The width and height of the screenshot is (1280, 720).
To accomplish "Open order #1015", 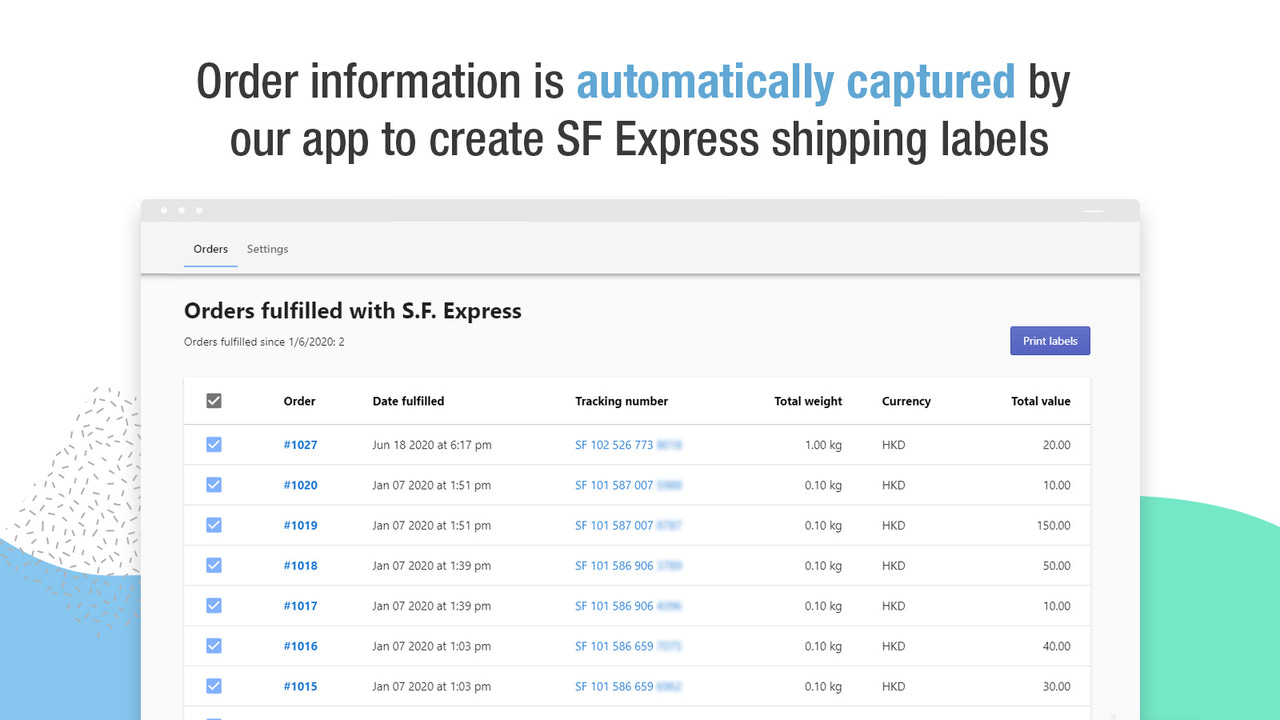I will [300, 686].
